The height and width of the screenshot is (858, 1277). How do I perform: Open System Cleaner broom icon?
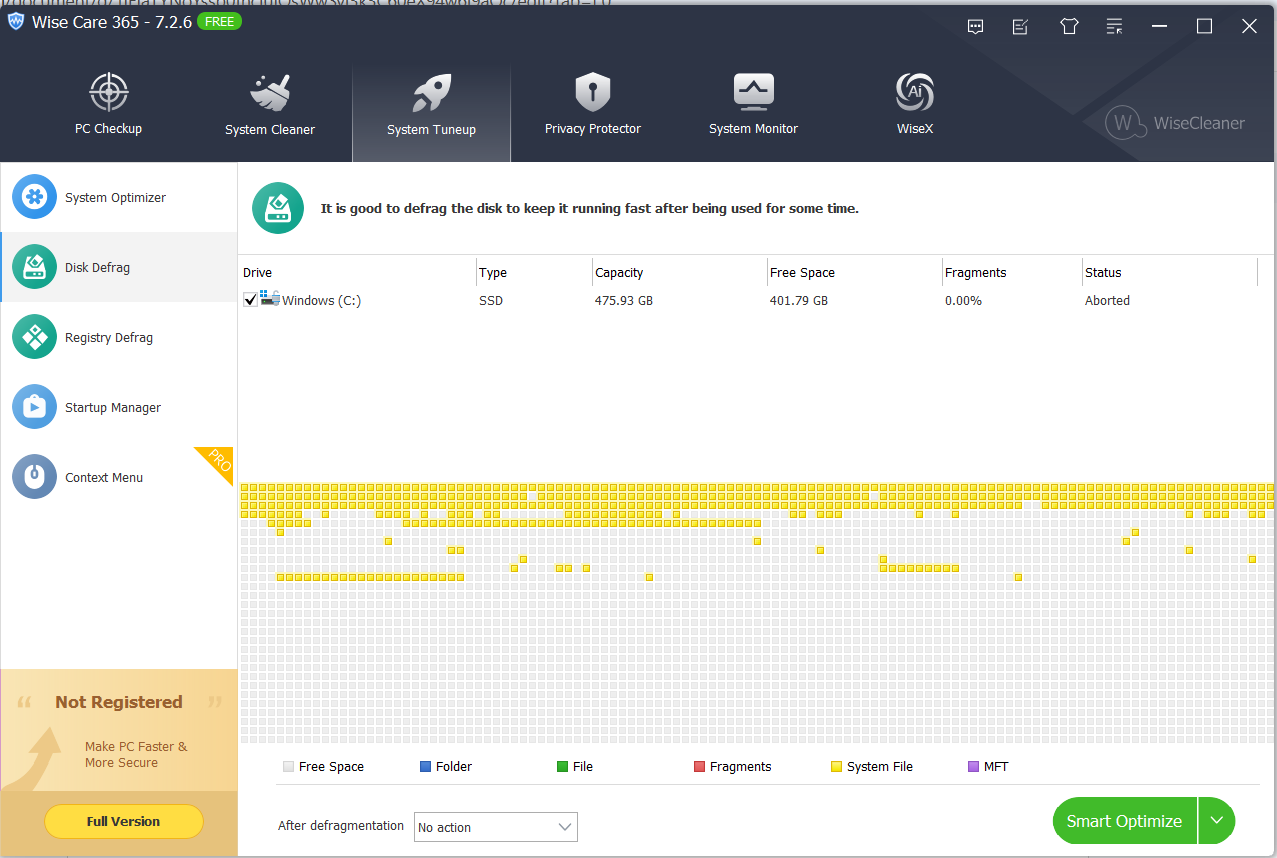coord(270,94)
